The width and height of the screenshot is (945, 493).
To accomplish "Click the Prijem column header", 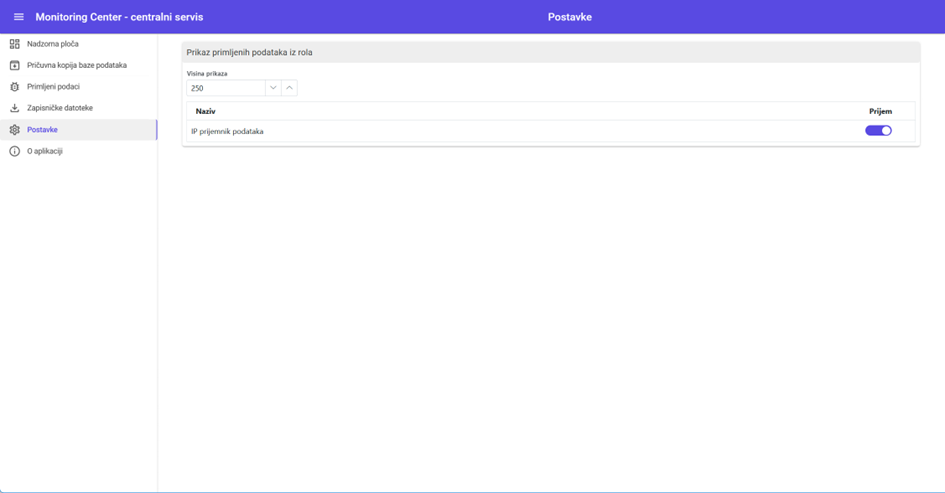I will [x=880, y=111].
